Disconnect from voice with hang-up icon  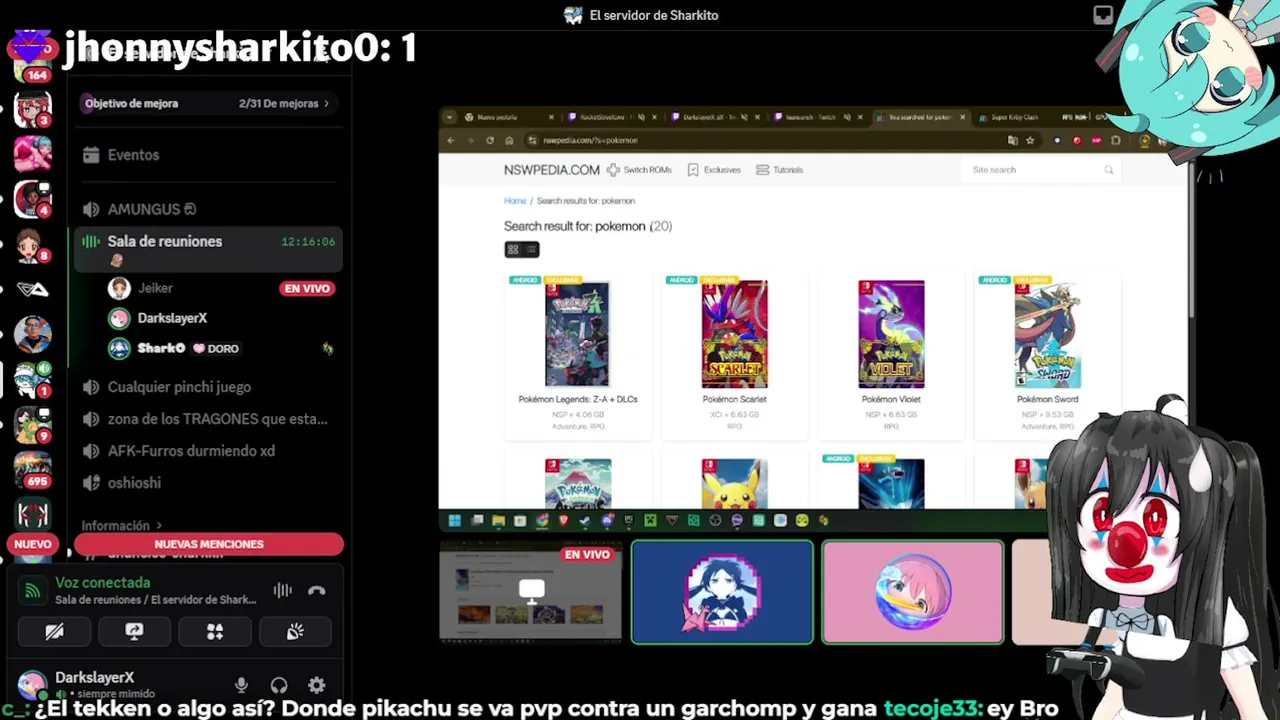tap(316, 591)
